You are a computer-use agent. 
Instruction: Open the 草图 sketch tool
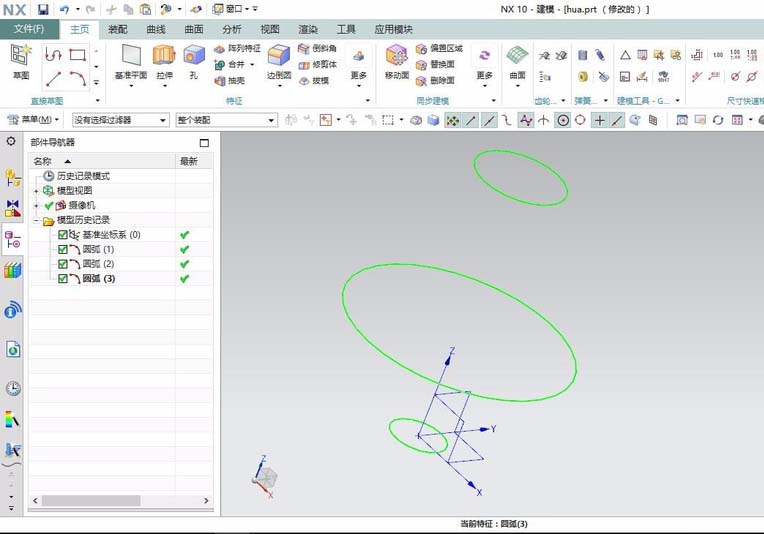[x=20, y=61]
